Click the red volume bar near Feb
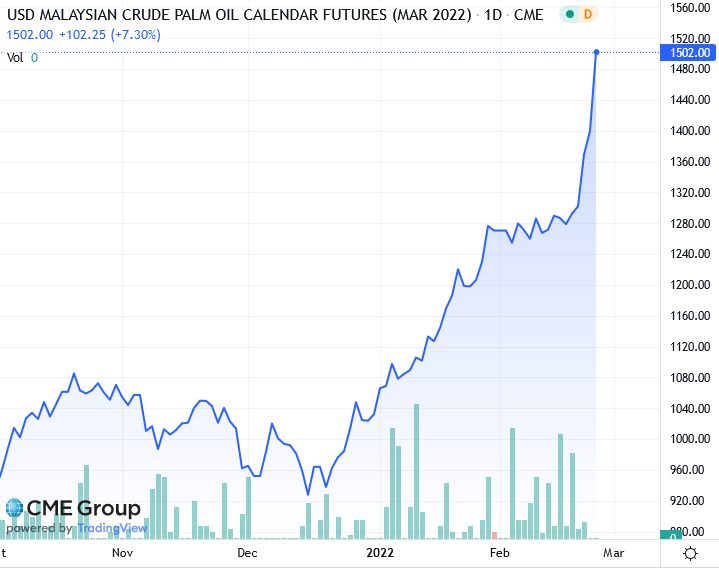 494,536
